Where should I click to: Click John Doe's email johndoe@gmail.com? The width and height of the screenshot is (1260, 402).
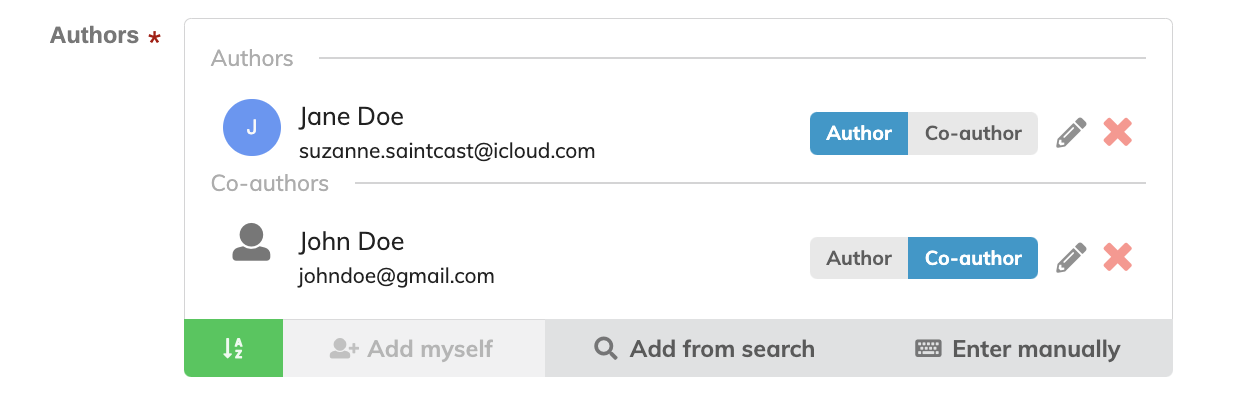point(396,276)
